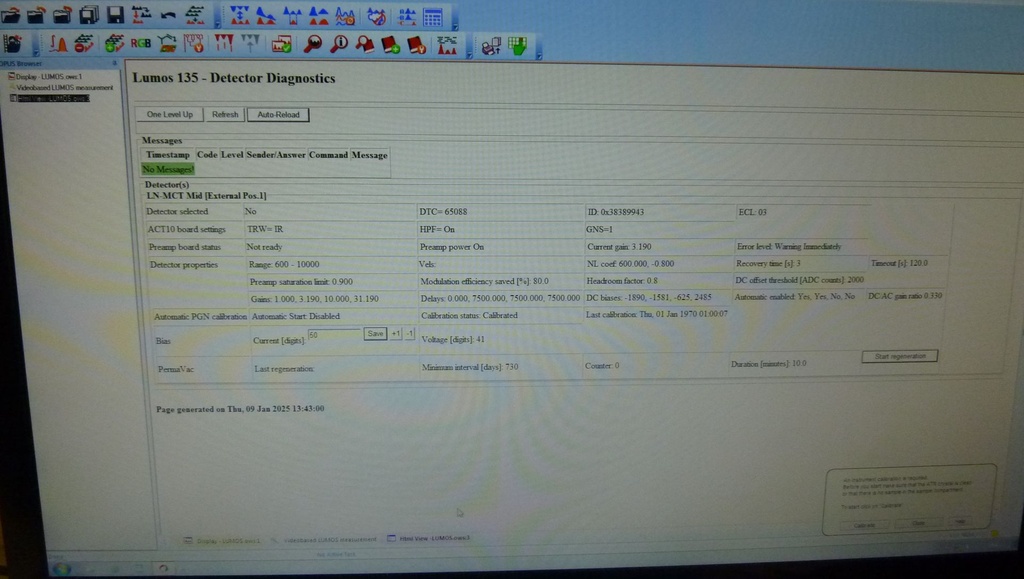The width and height of the screenshot is (1024, 579).
Task: Click the picture icon with green checkmark
Action: tap(281, 44)
